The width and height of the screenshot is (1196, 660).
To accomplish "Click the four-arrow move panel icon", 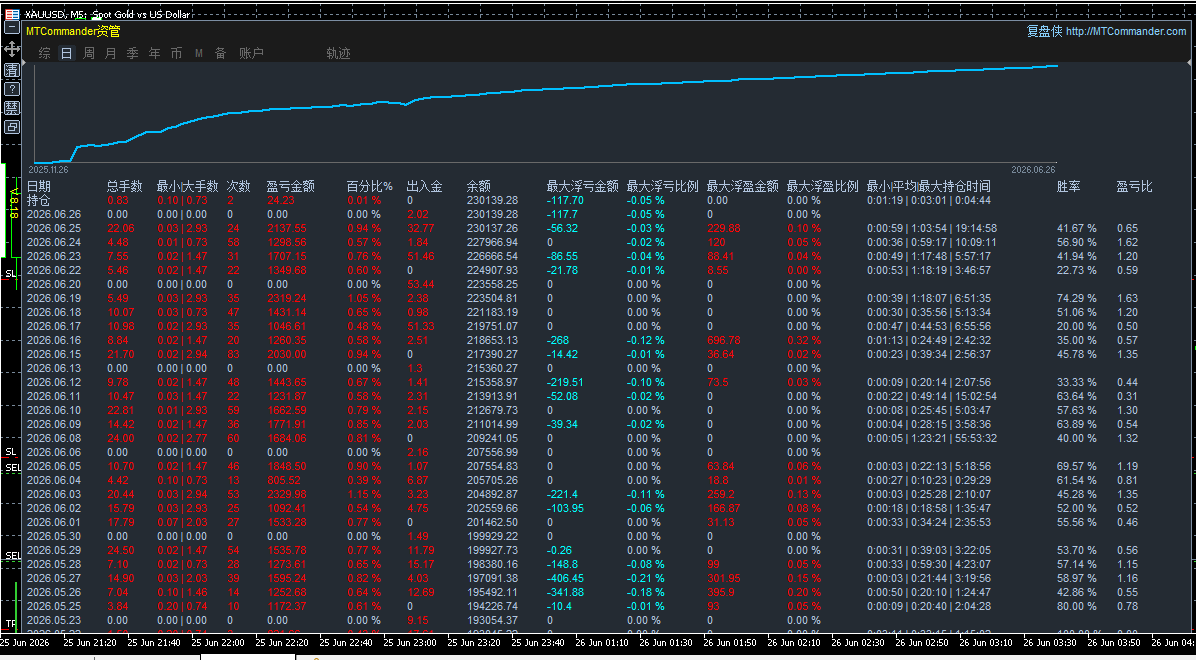I will tap(11, 50).
